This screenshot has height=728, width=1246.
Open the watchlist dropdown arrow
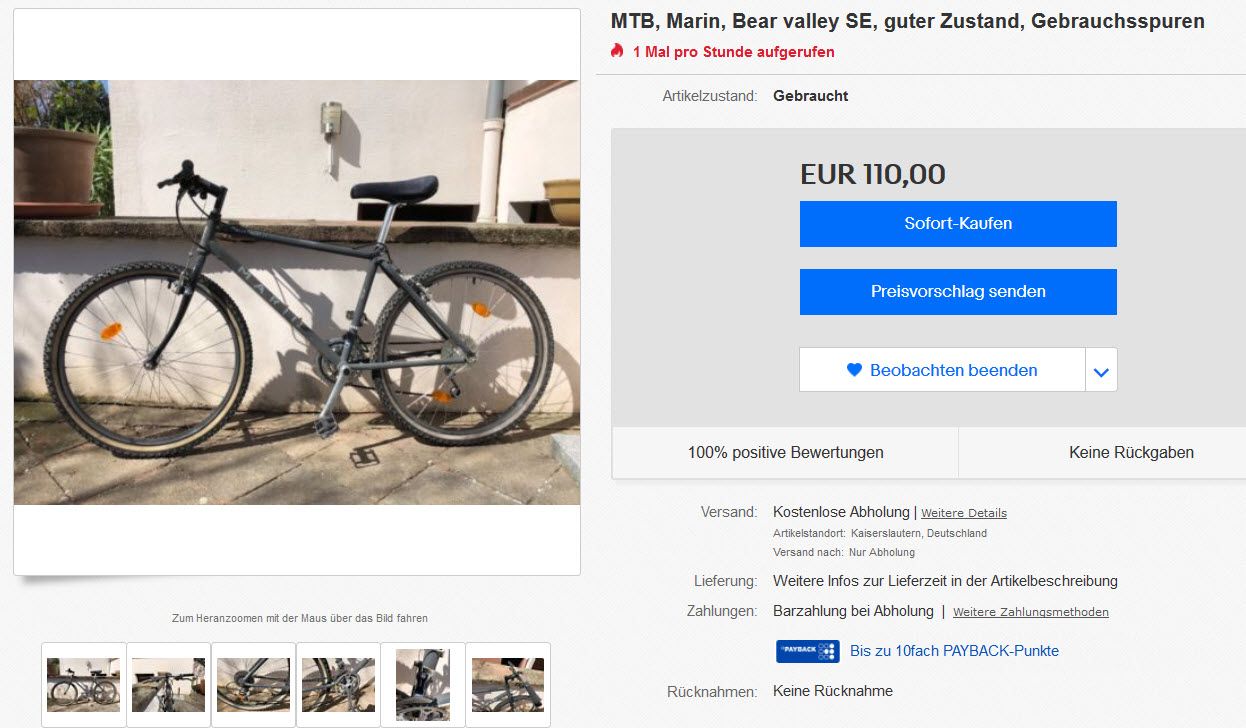pyautogui.click(x=1101, y=371)
